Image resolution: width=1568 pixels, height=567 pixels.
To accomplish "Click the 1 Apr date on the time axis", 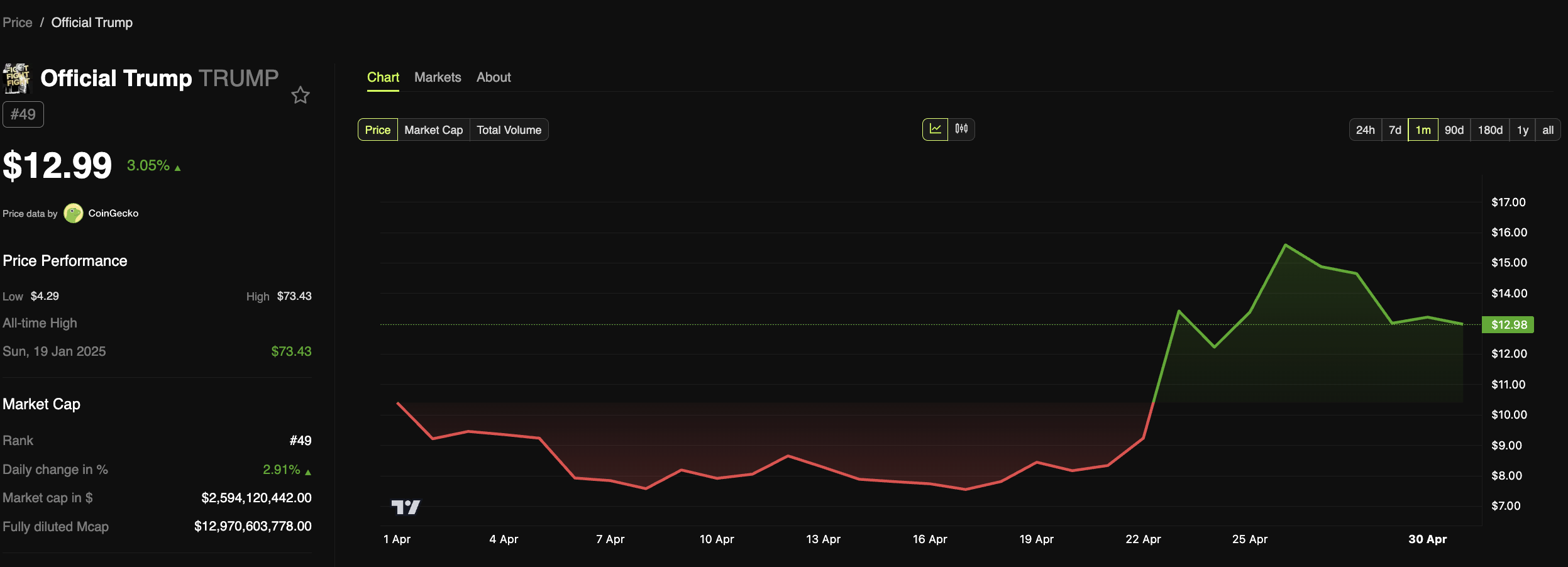I will click(x=397, y=539).
